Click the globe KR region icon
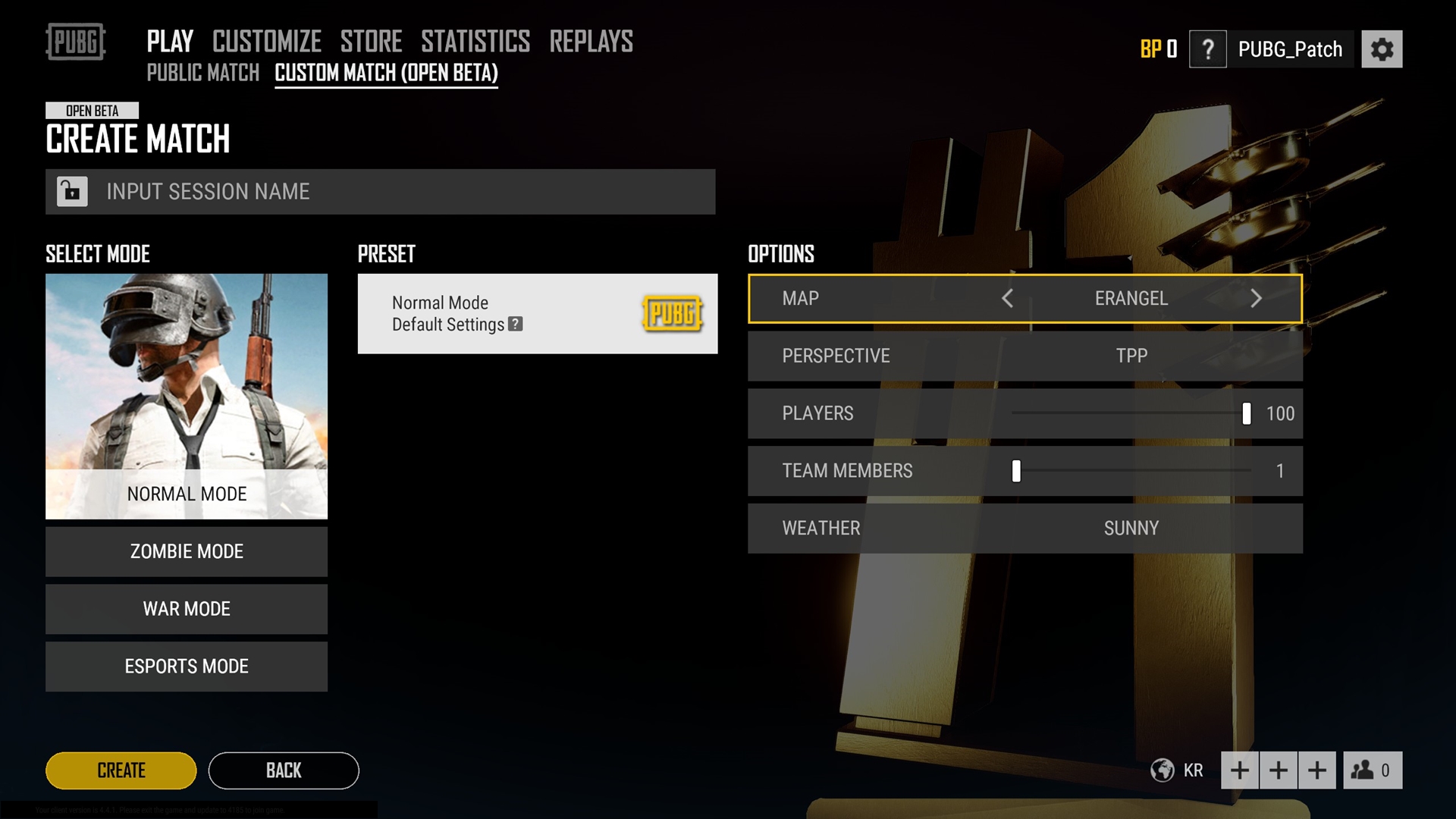The image size is (1456, 819). [x=1163, y=769]
